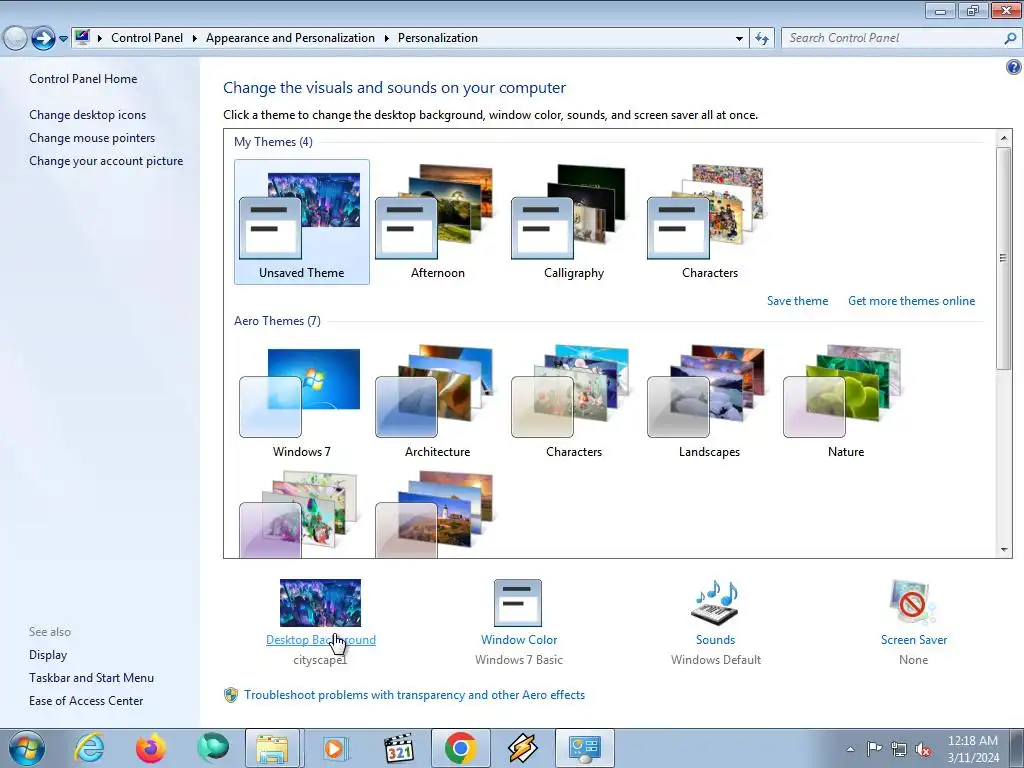
Task: Select the Unsaved Theme thumbnail
Action: (x=301, y=221)
